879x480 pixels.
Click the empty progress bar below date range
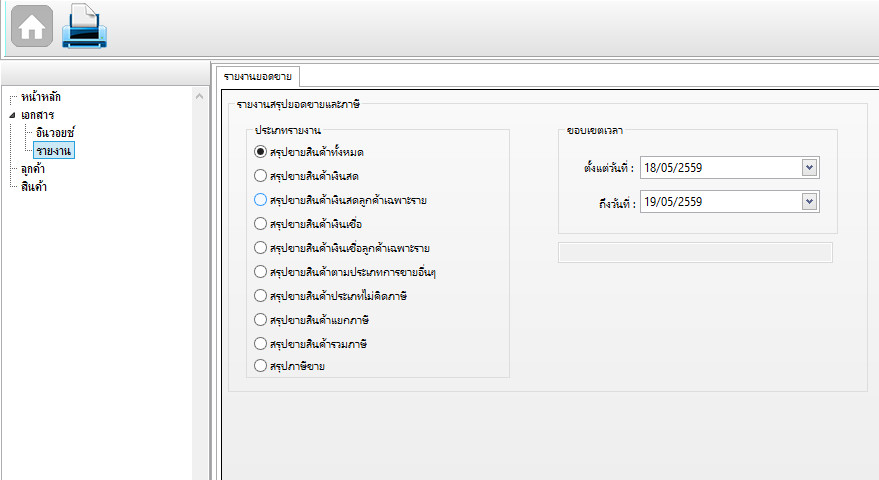coord(695,252)
